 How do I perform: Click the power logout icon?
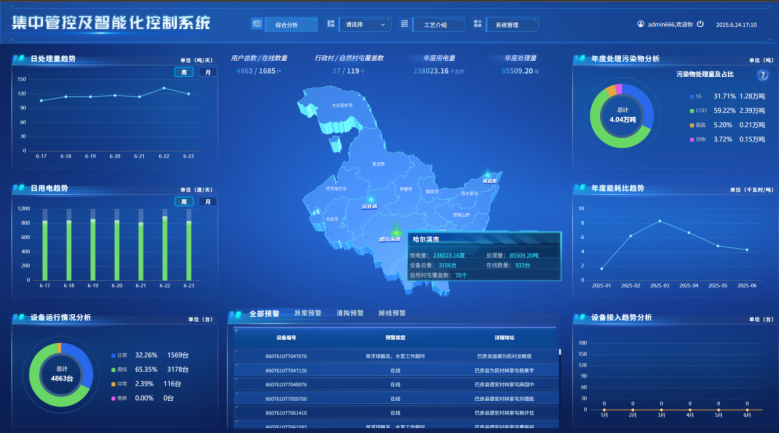(700, 24)
